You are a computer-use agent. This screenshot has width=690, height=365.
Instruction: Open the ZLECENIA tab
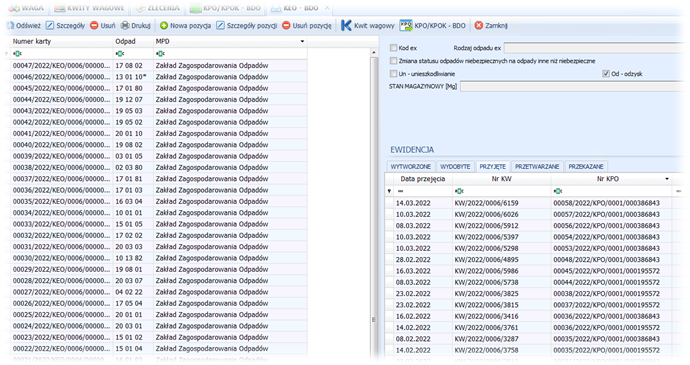pos(158,8)
